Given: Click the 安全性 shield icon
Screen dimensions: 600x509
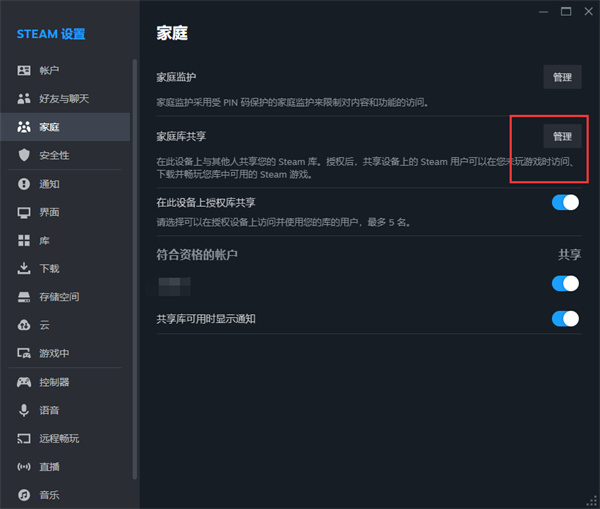Looking at the screenshot, I should (24, 155).
